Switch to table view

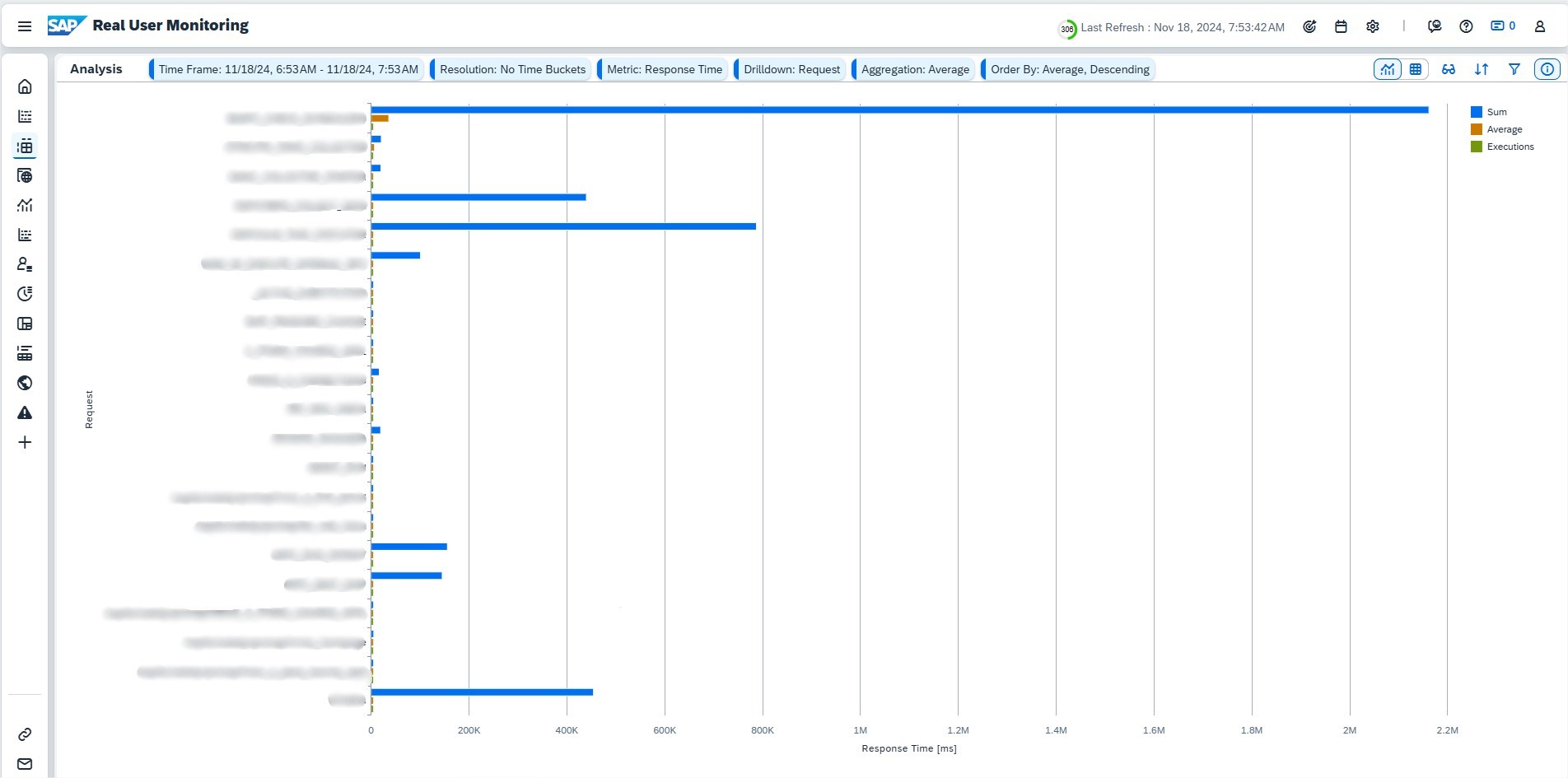click(1416, 69)
